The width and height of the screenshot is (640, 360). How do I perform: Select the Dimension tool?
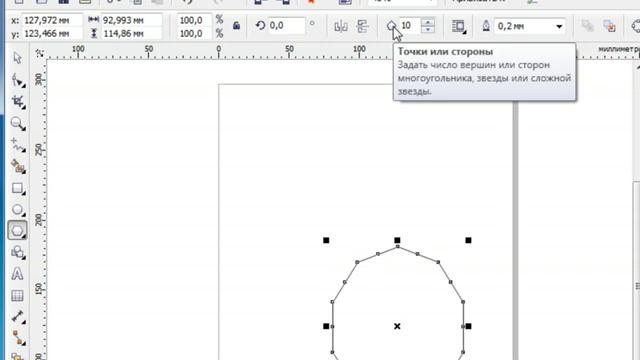[18, 316]
